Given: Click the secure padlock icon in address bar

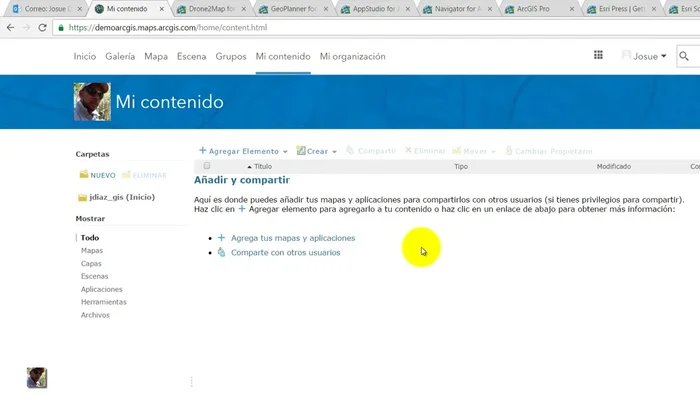Looking at the screenshot, I should click(61, 28).
